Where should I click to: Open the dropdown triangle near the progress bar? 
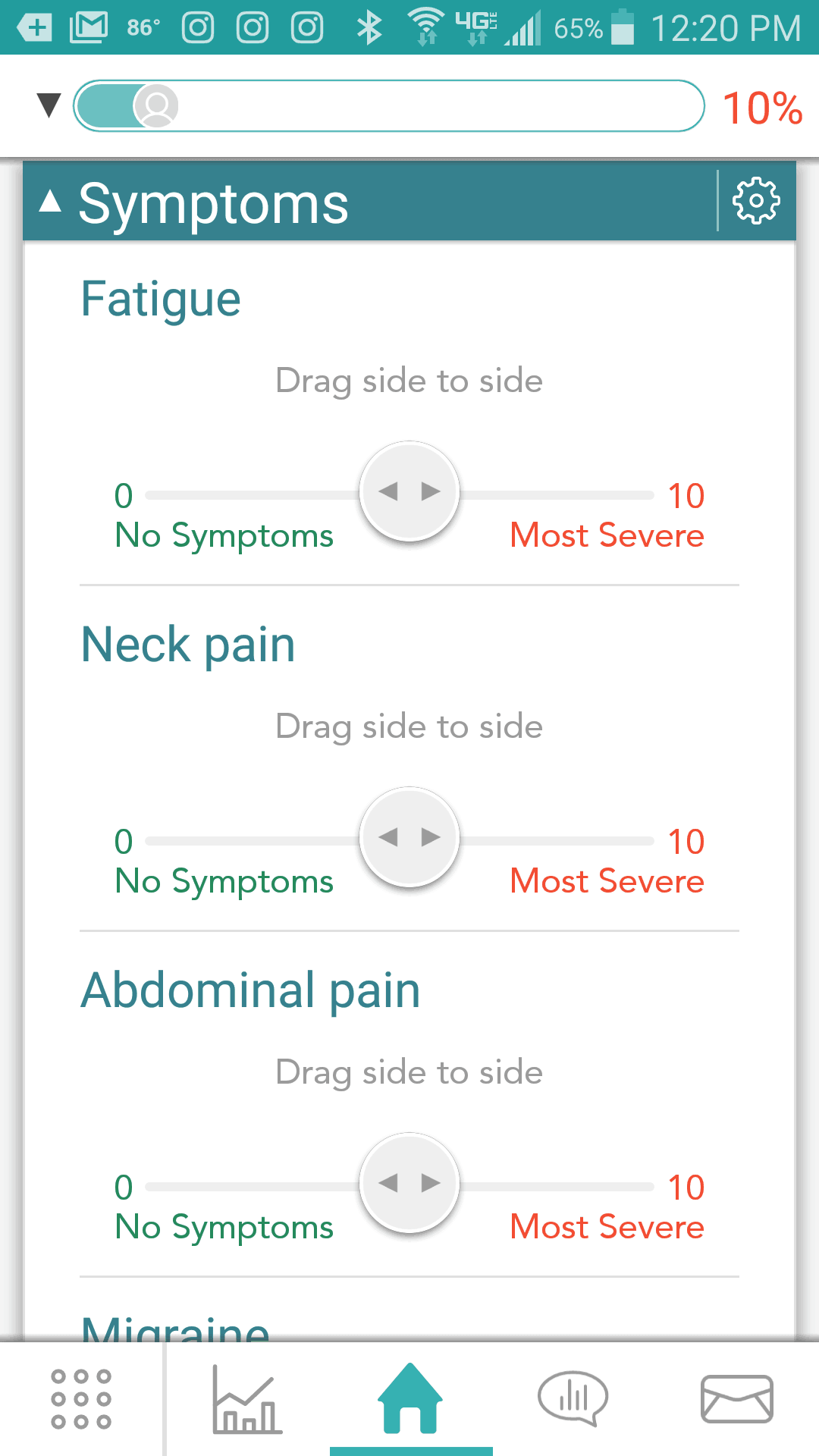click(47, 105)
